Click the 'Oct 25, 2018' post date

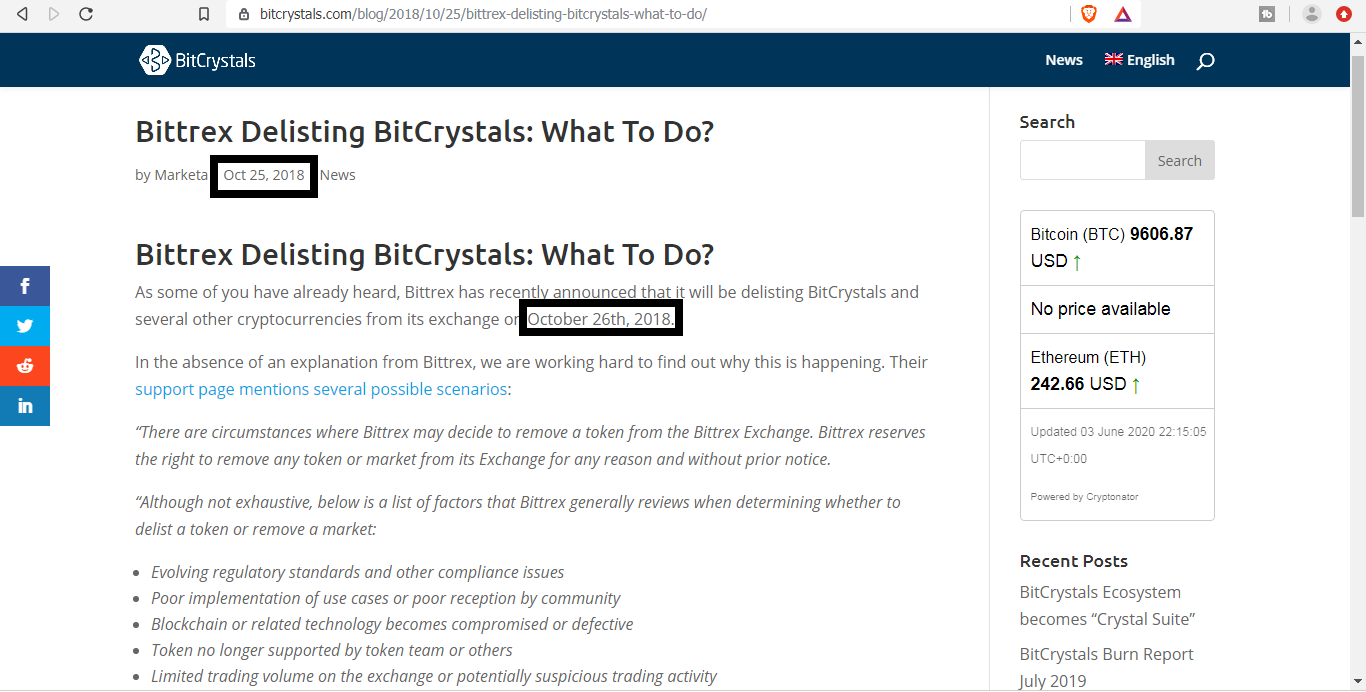(264, 175)
